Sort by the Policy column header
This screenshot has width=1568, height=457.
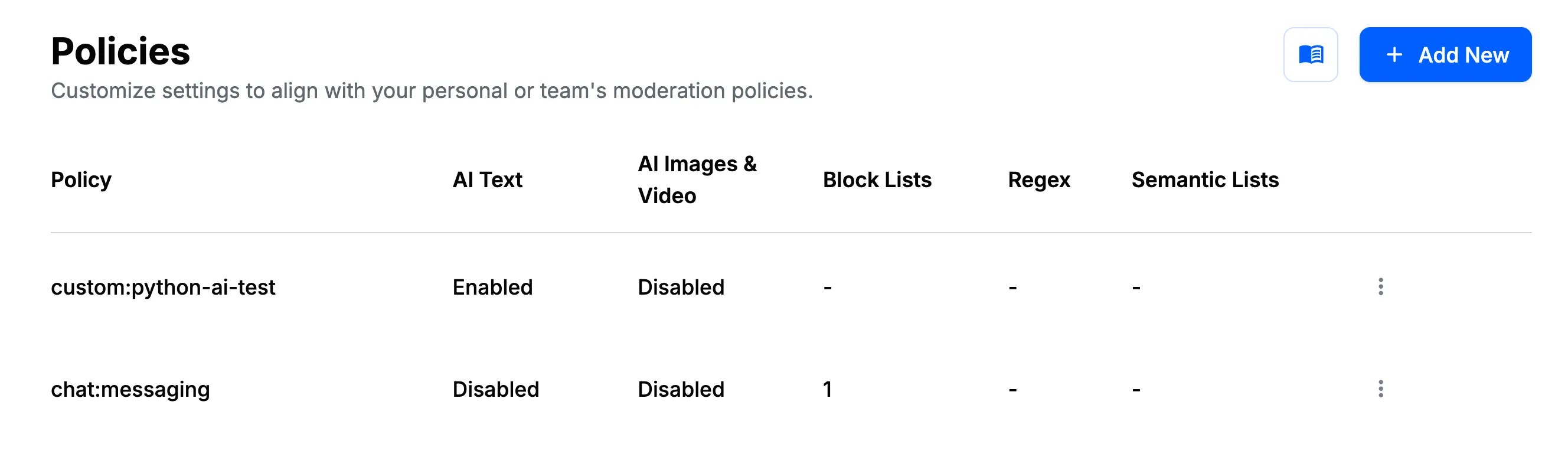pos(81,179)
